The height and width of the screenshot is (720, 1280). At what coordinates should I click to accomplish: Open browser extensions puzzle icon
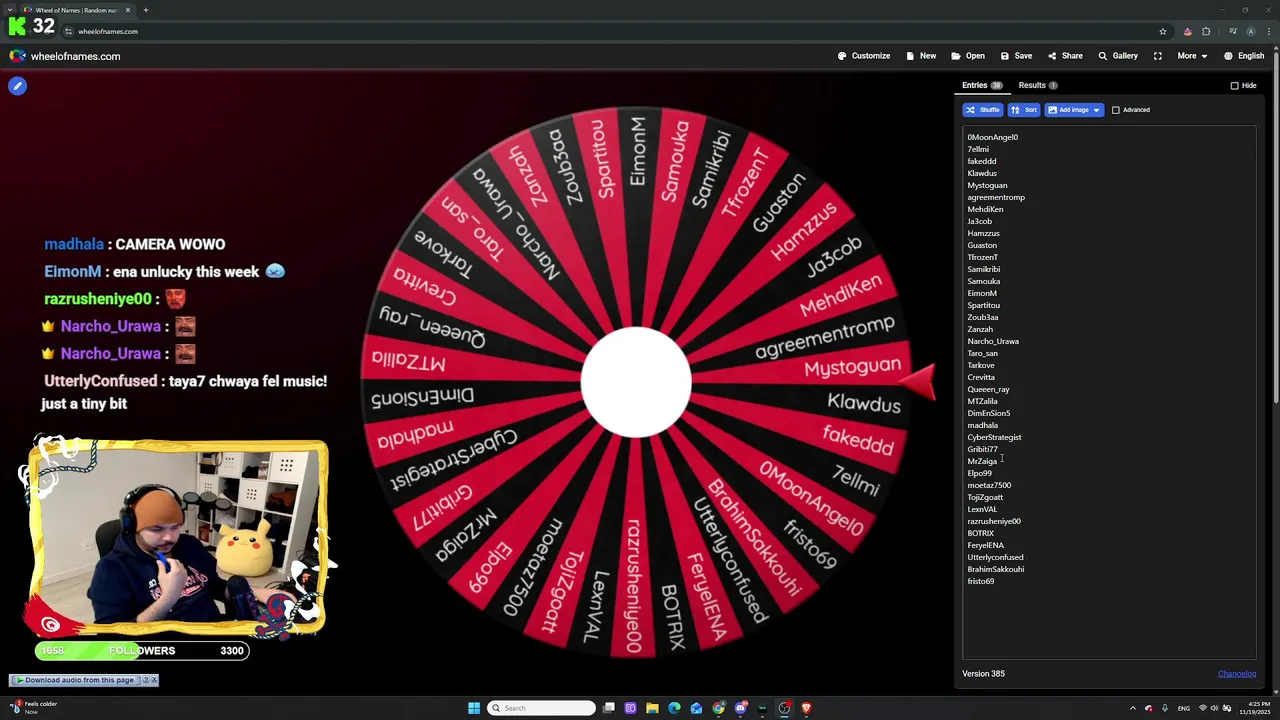(1206, 31)
